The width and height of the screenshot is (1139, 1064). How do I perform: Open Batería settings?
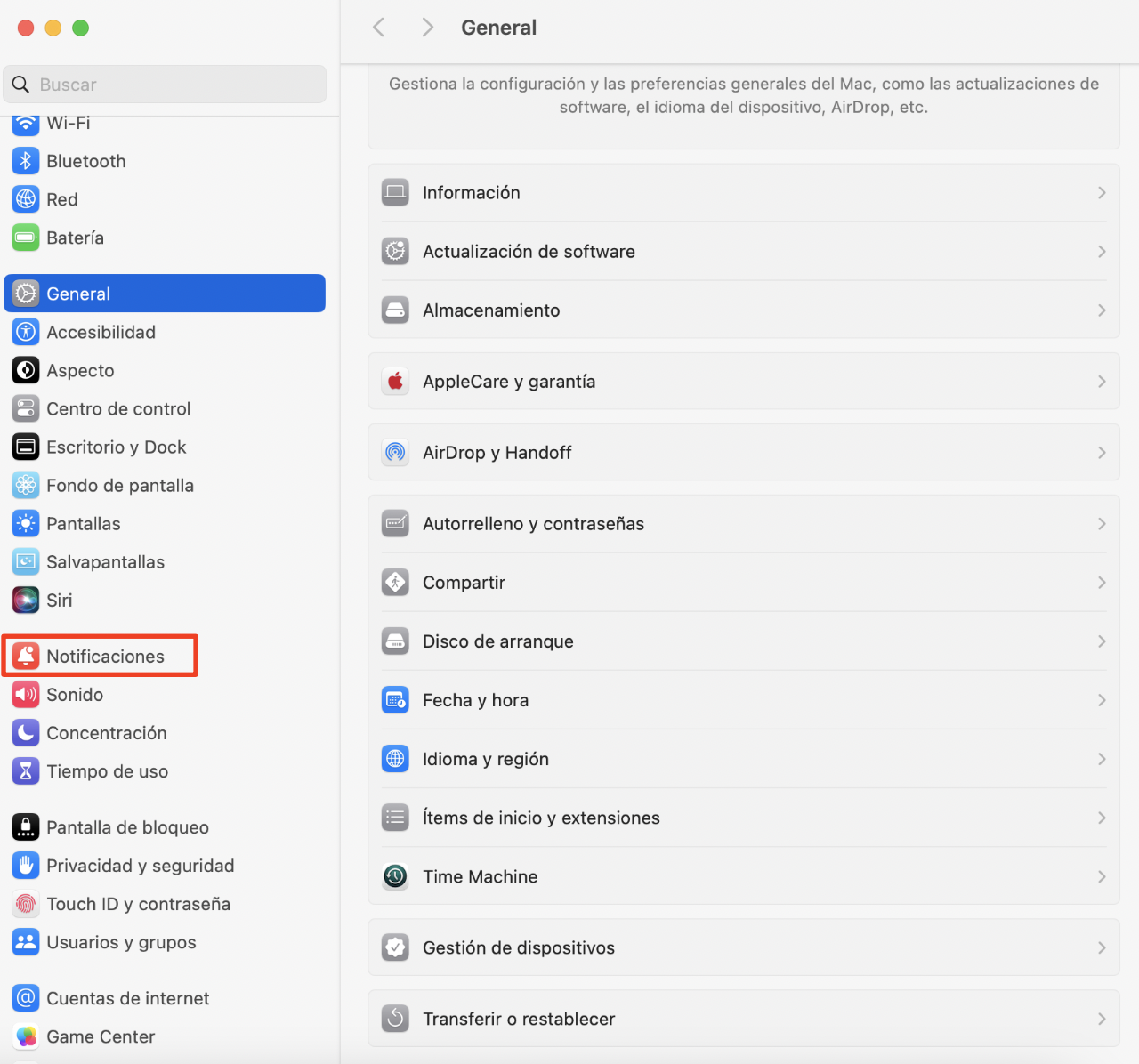(76, 238)
